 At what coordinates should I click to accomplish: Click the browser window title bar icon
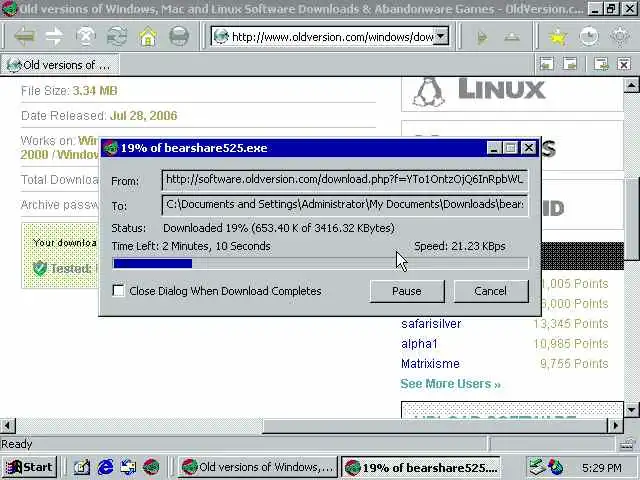(9, 8)
